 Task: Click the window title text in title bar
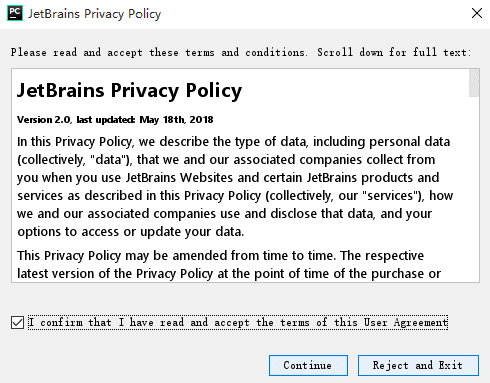click(94, 14)
